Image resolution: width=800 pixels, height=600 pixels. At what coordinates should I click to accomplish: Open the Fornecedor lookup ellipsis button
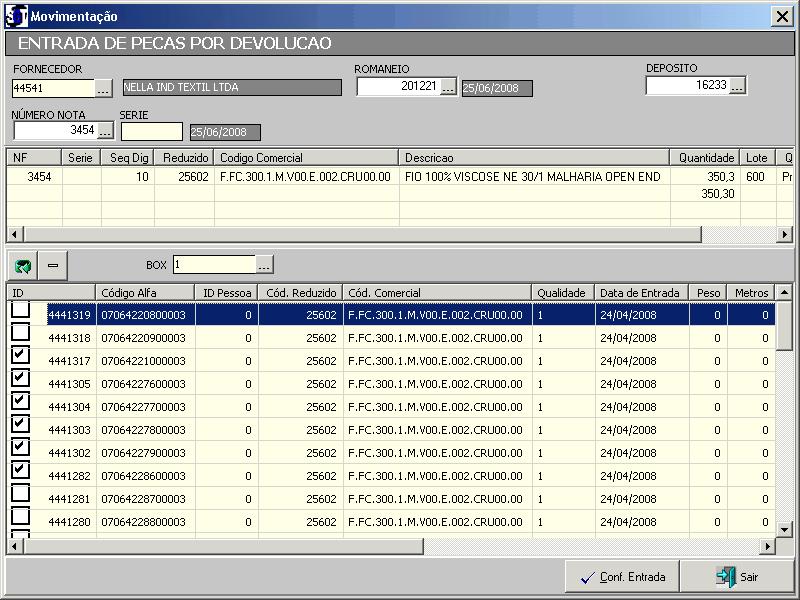pos(104,88)
